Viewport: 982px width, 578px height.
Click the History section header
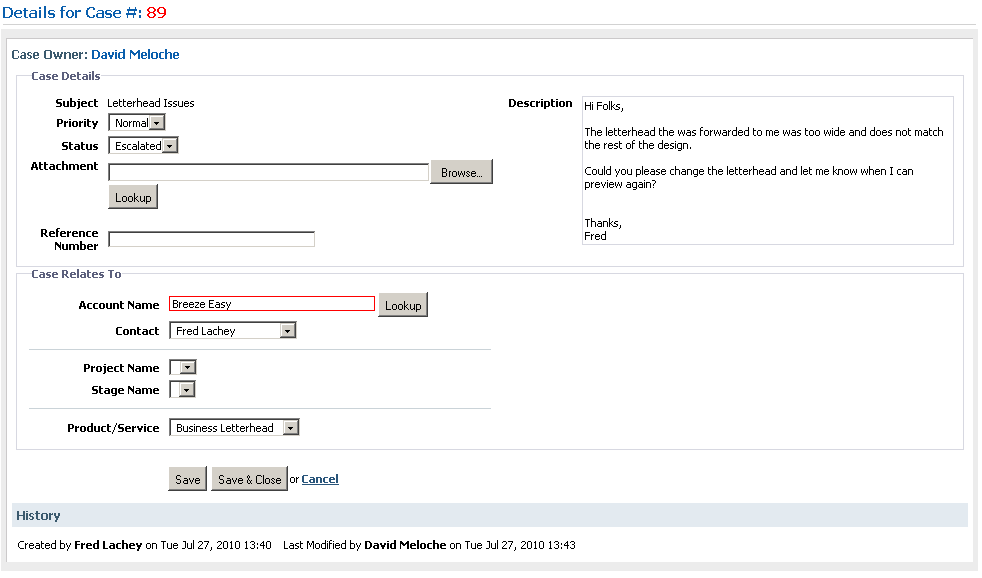point(490,515)
